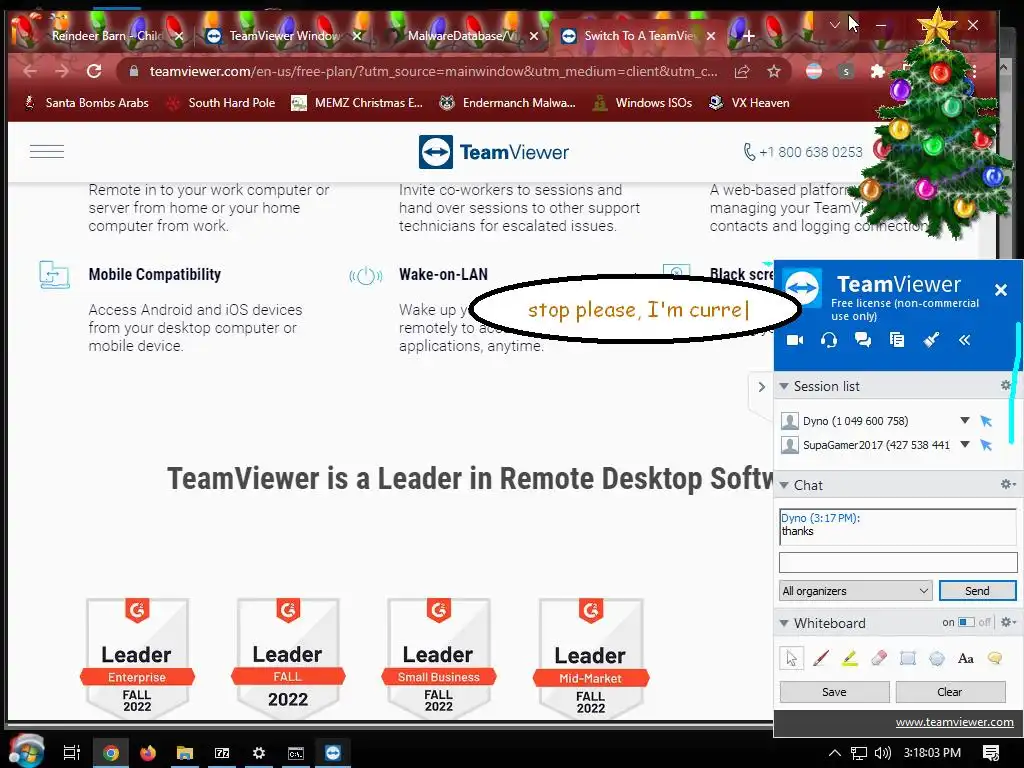Call the +1 800 638 0253 phone link

pos(803,152)
